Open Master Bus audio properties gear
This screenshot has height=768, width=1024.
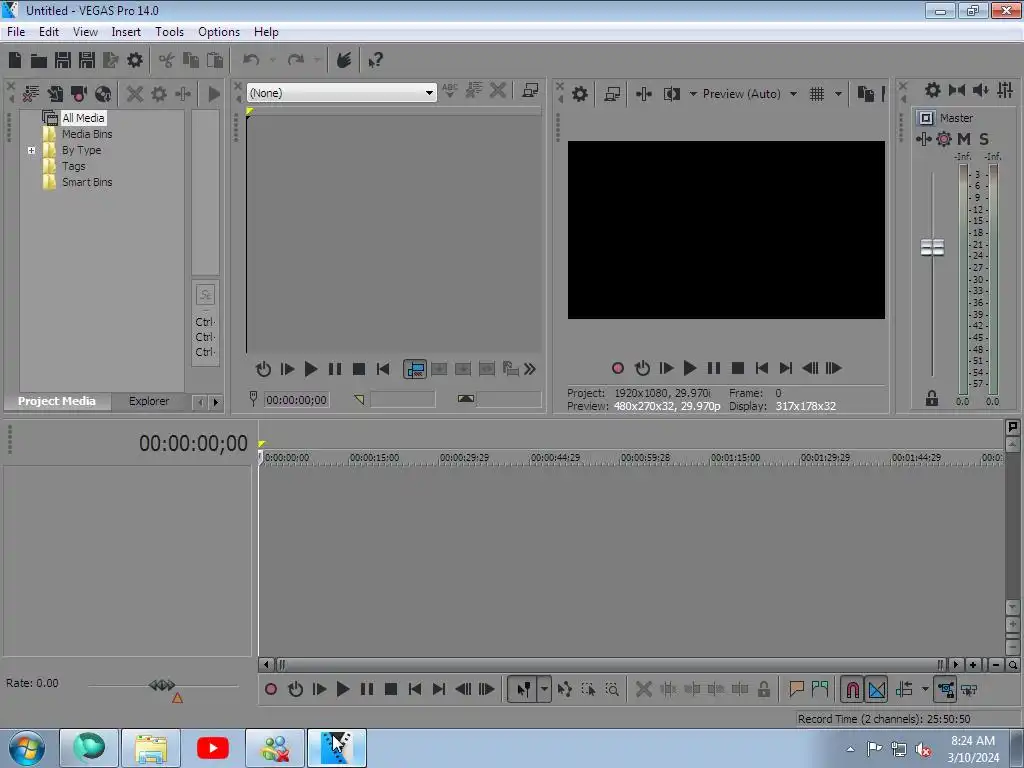tap(933, 90)
